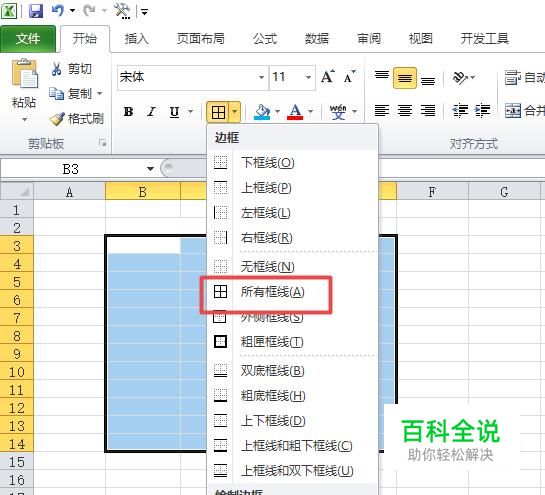Viewport: 545px width, 495px height.
Task: Click the Redo arrow icon
Action: click(x=90, y=10)
